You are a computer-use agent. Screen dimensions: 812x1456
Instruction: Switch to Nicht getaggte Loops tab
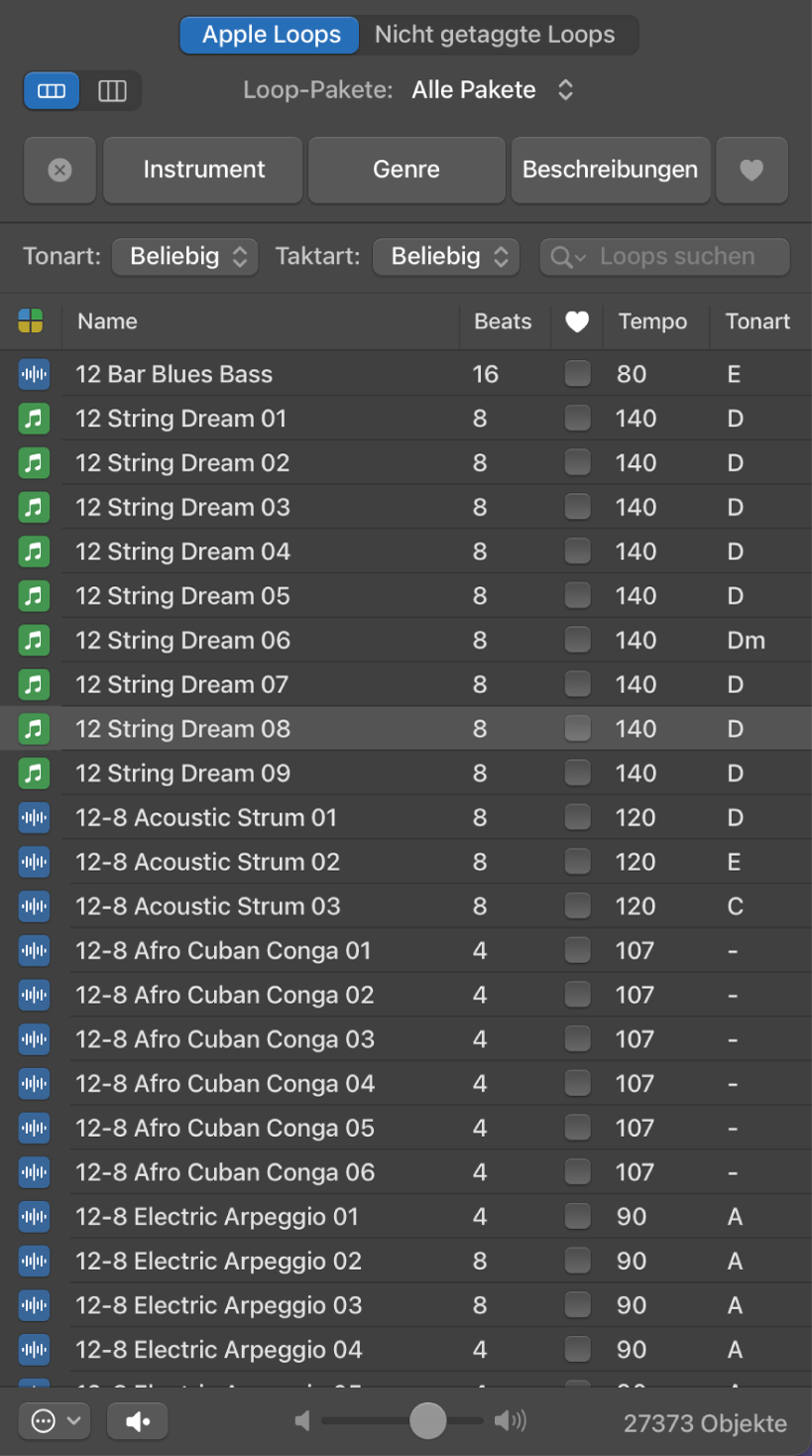495,35
